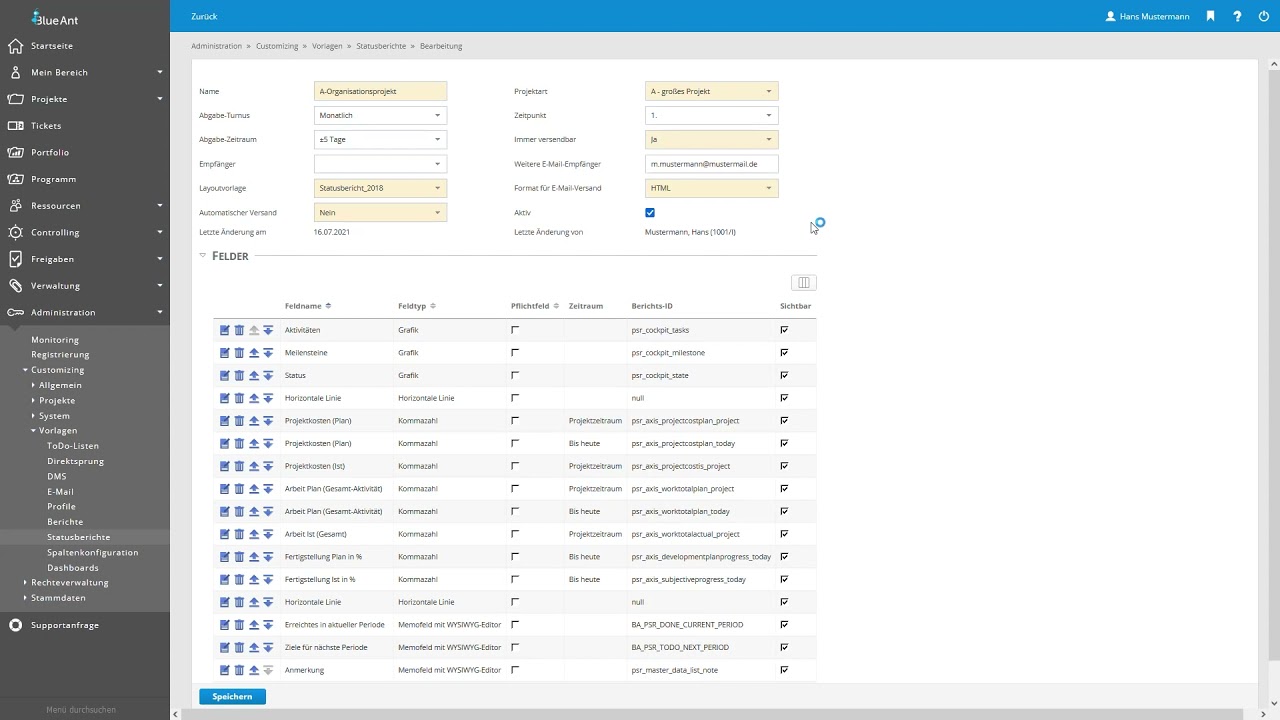The height and width of the screenshot is (720, 1280).
Task: Move the Projektkosten (Ist) field down
Action: point(268,466)
